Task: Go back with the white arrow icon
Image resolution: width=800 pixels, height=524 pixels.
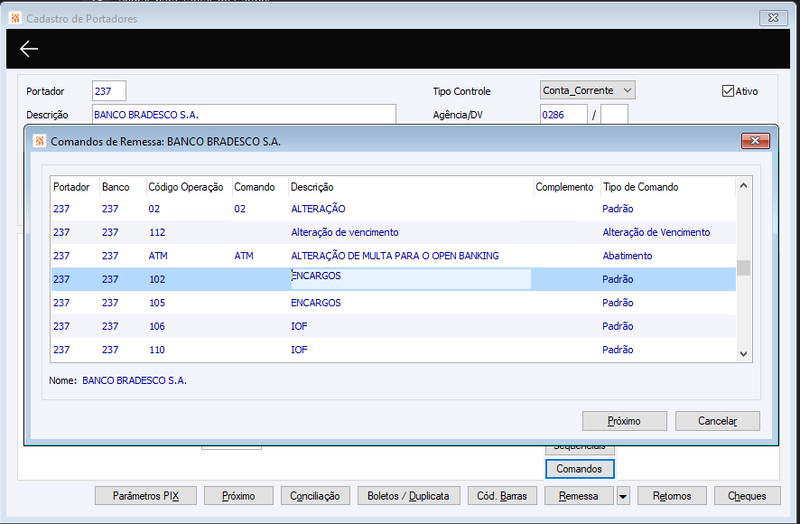Action: tap(29, 49)
